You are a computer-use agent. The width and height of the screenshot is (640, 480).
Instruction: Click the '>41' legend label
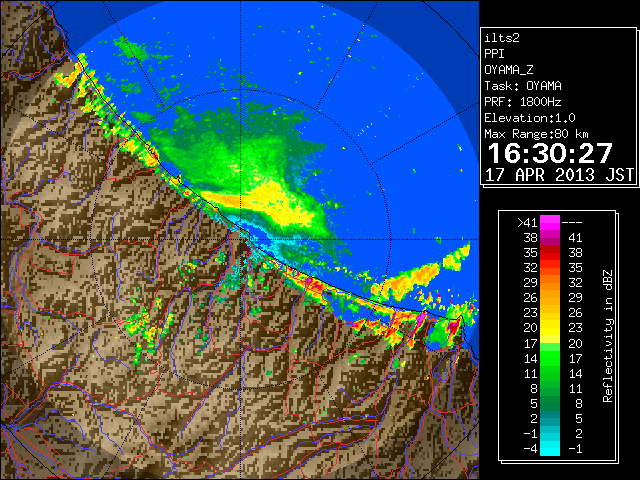coord(527,223)
